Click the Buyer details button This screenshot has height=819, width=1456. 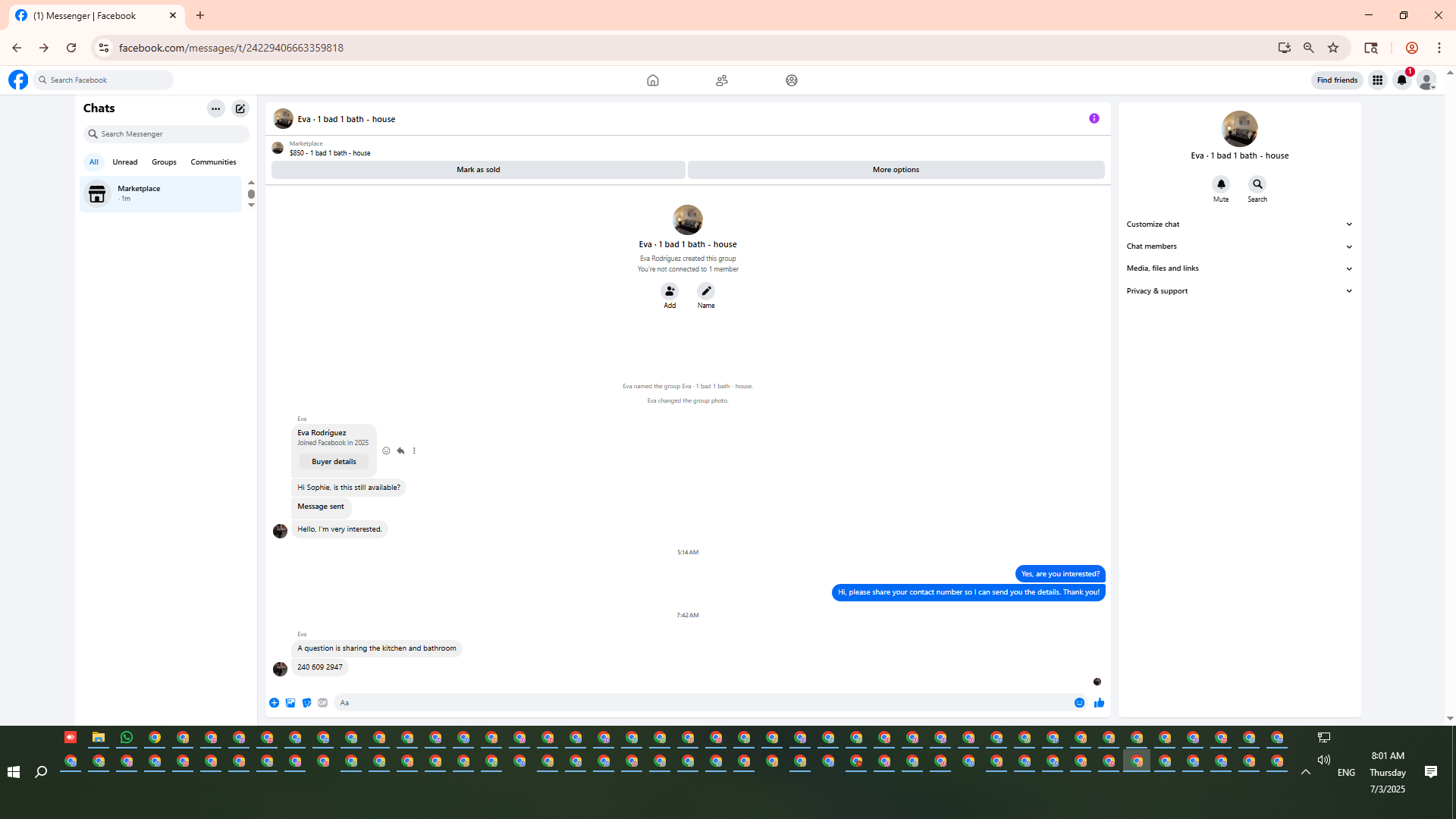pos(334,462)
